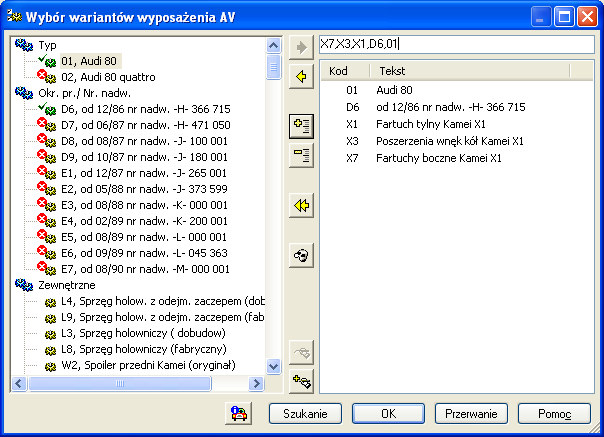Click the yellow double left arrow button

tap(301, 205)
